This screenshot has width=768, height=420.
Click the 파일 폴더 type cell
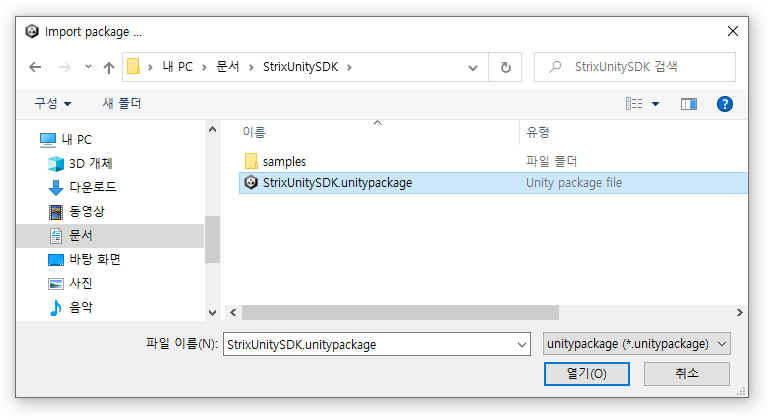coord(551,161)
